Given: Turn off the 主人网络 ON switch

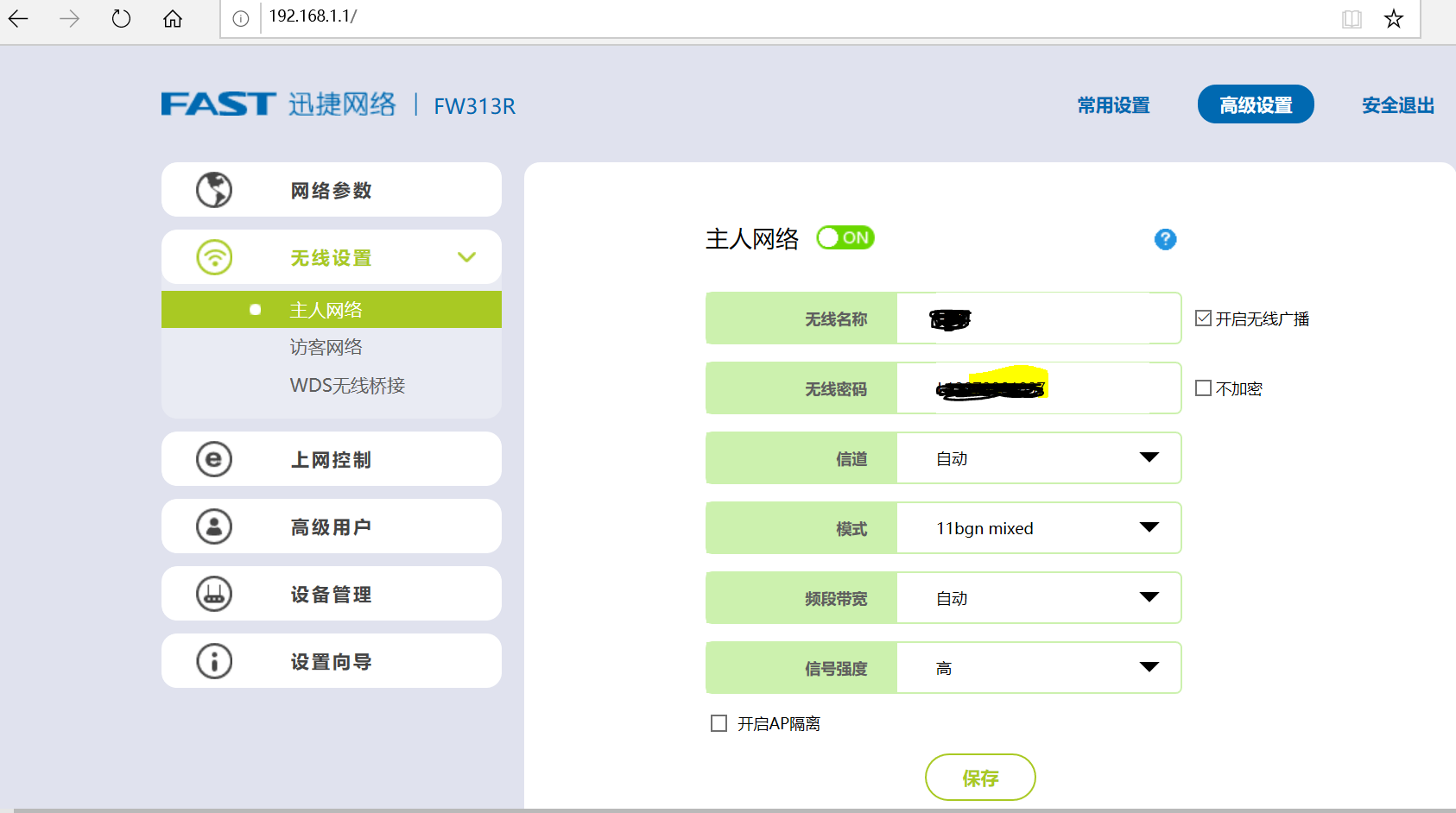Looking at the screenshot, I should coord(845,237).
